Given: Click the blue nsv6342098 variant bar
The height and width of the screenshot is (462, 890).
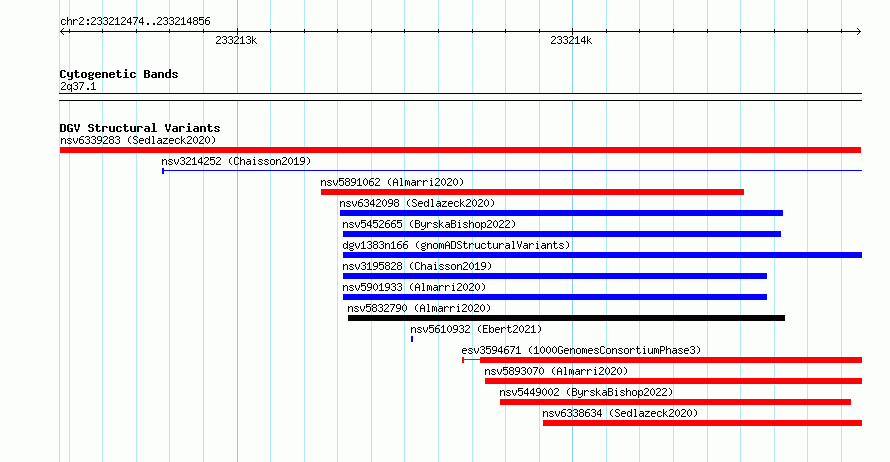Looking at the screenshot, I should 561,213.
